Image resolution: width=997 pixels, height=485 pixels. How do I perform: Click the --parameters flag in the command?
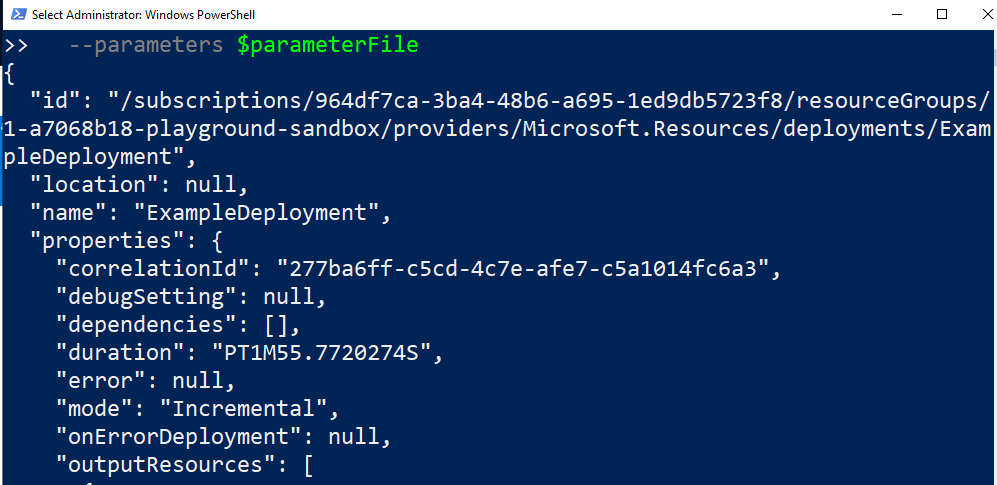click(x=145, y=45)
